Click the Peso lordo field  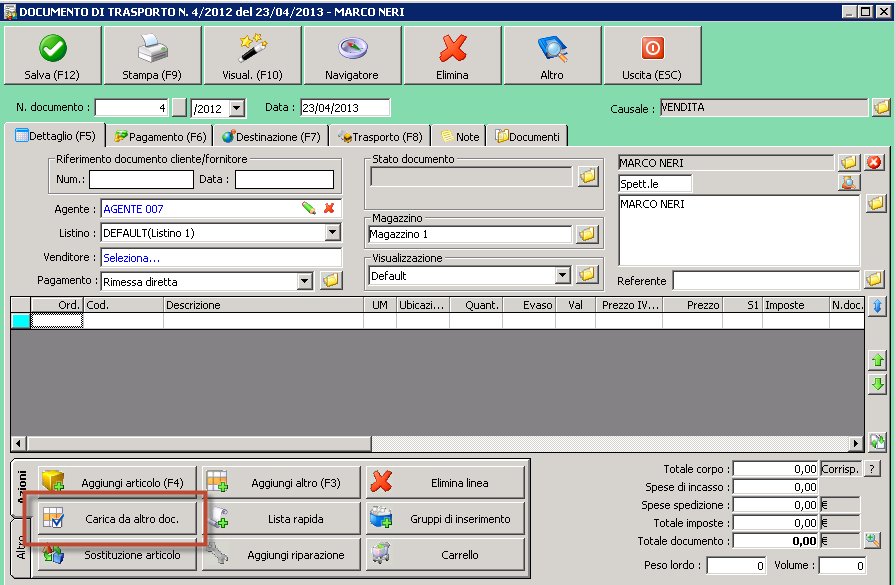(737, 565)
